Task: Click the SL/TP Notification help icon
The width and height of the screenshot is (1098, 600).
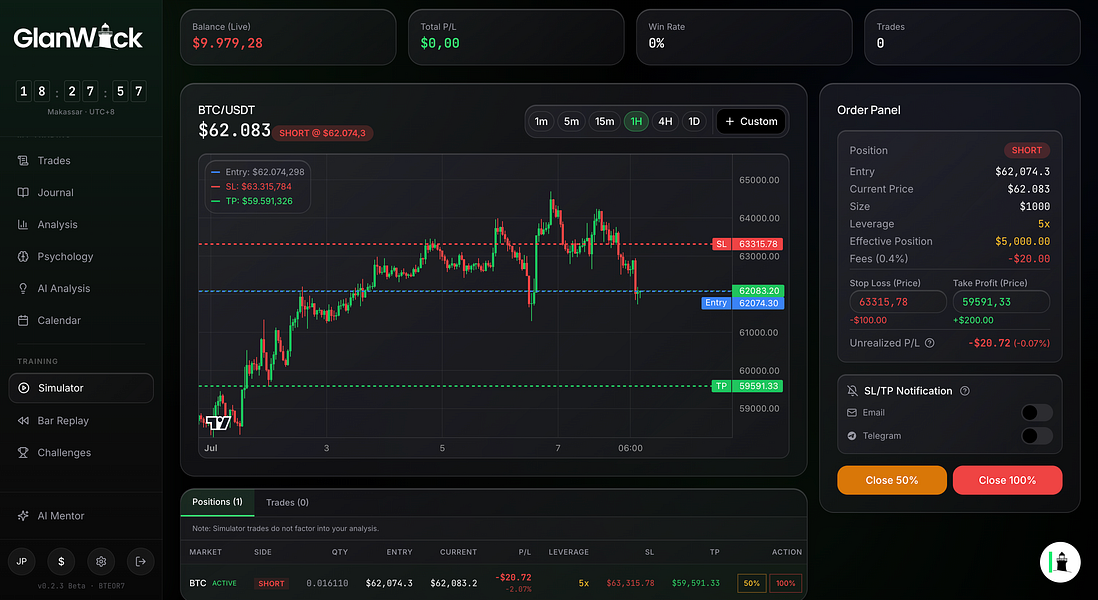Action: coord(965,391)
